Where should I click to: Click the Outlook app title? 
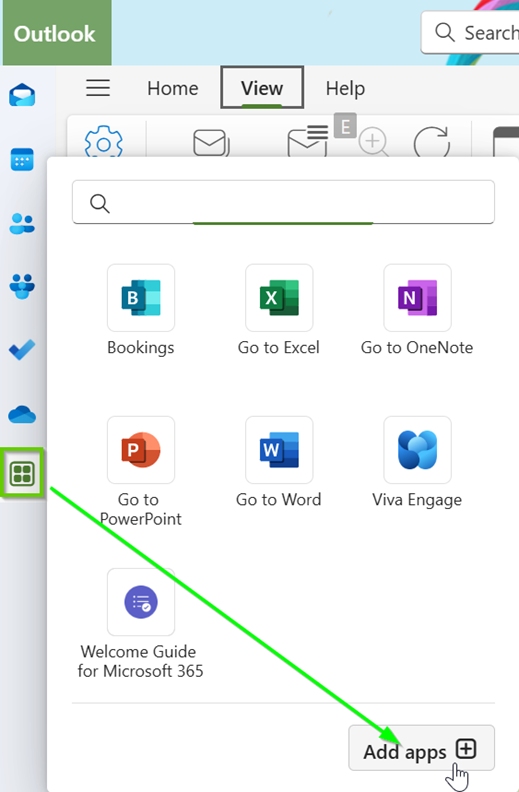click(x=55, y=34)
